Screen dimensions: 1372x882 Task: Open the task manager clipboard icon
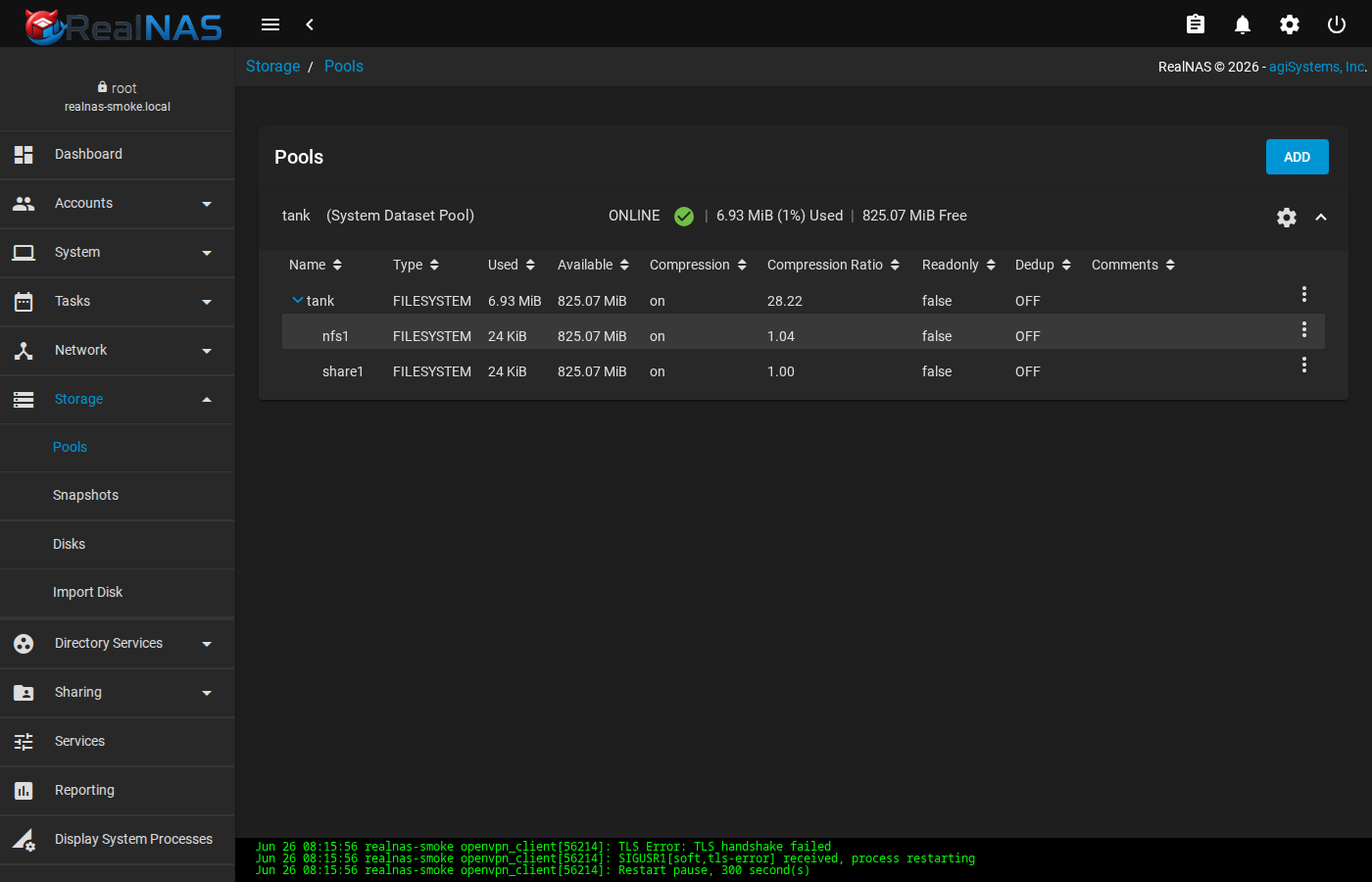(x=1196, y=24)
